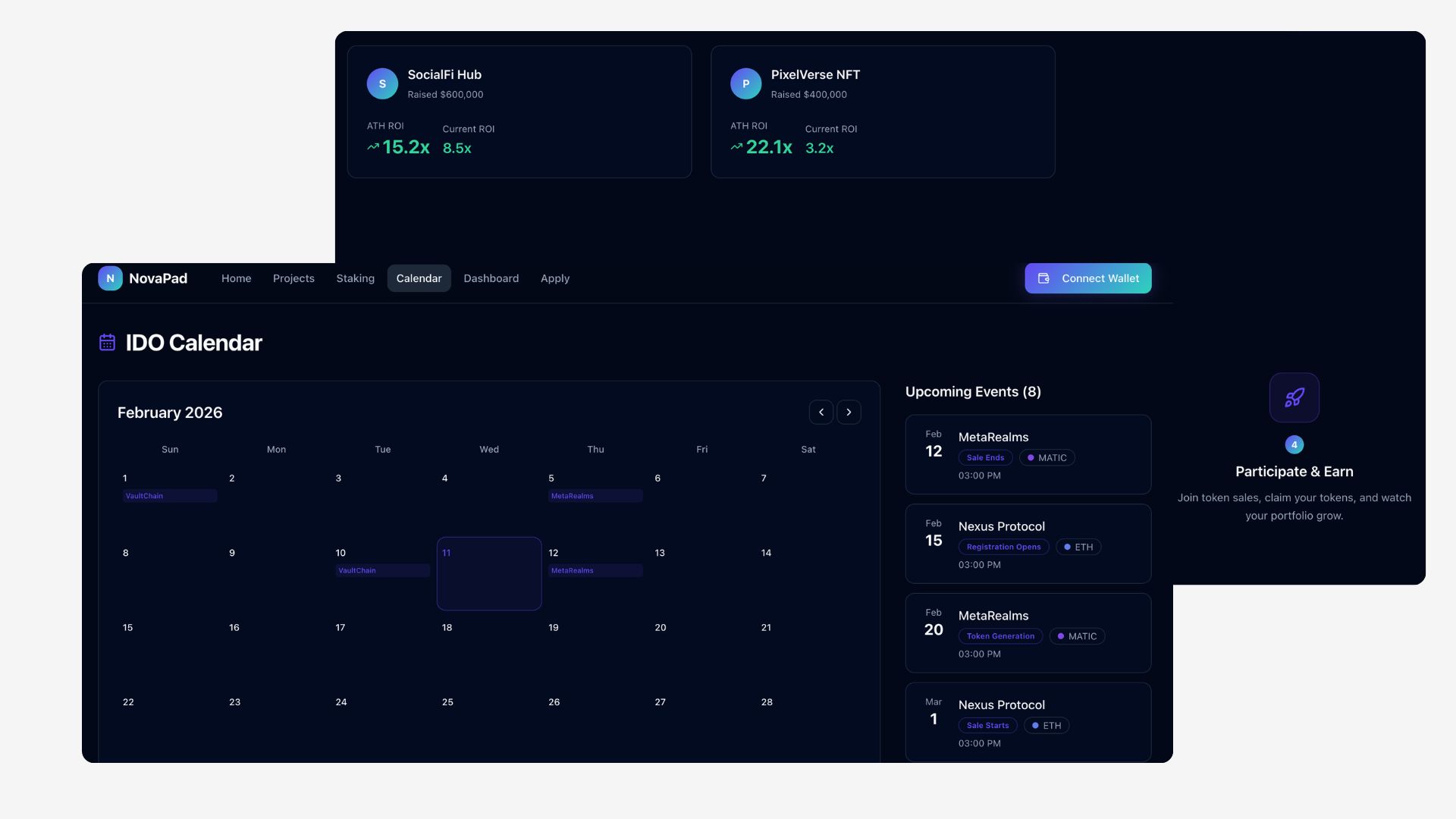Open the Staking nav tab

[355, 278]
